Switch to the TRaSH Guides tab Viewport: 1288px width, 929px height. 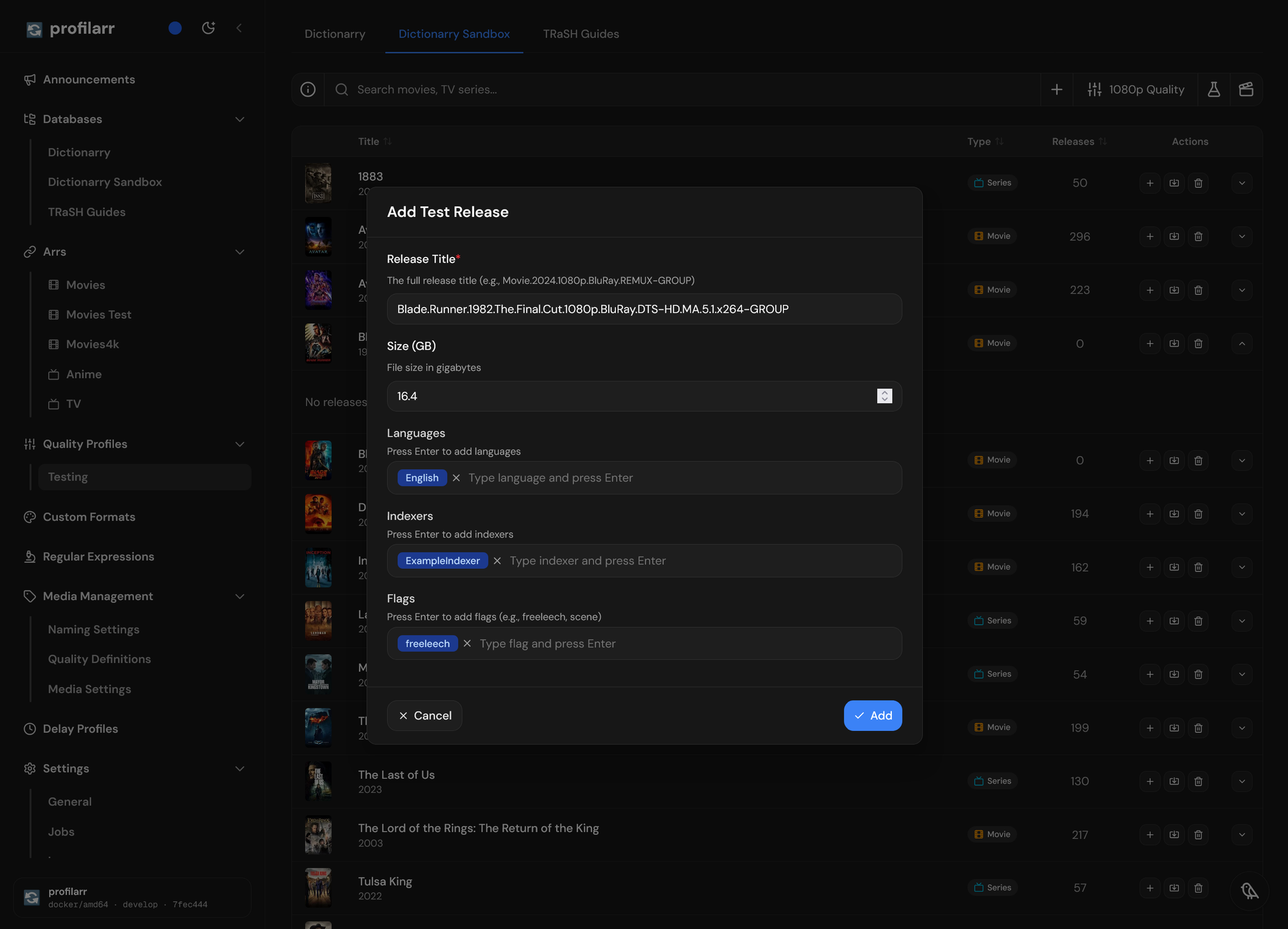tap(580, 34)
